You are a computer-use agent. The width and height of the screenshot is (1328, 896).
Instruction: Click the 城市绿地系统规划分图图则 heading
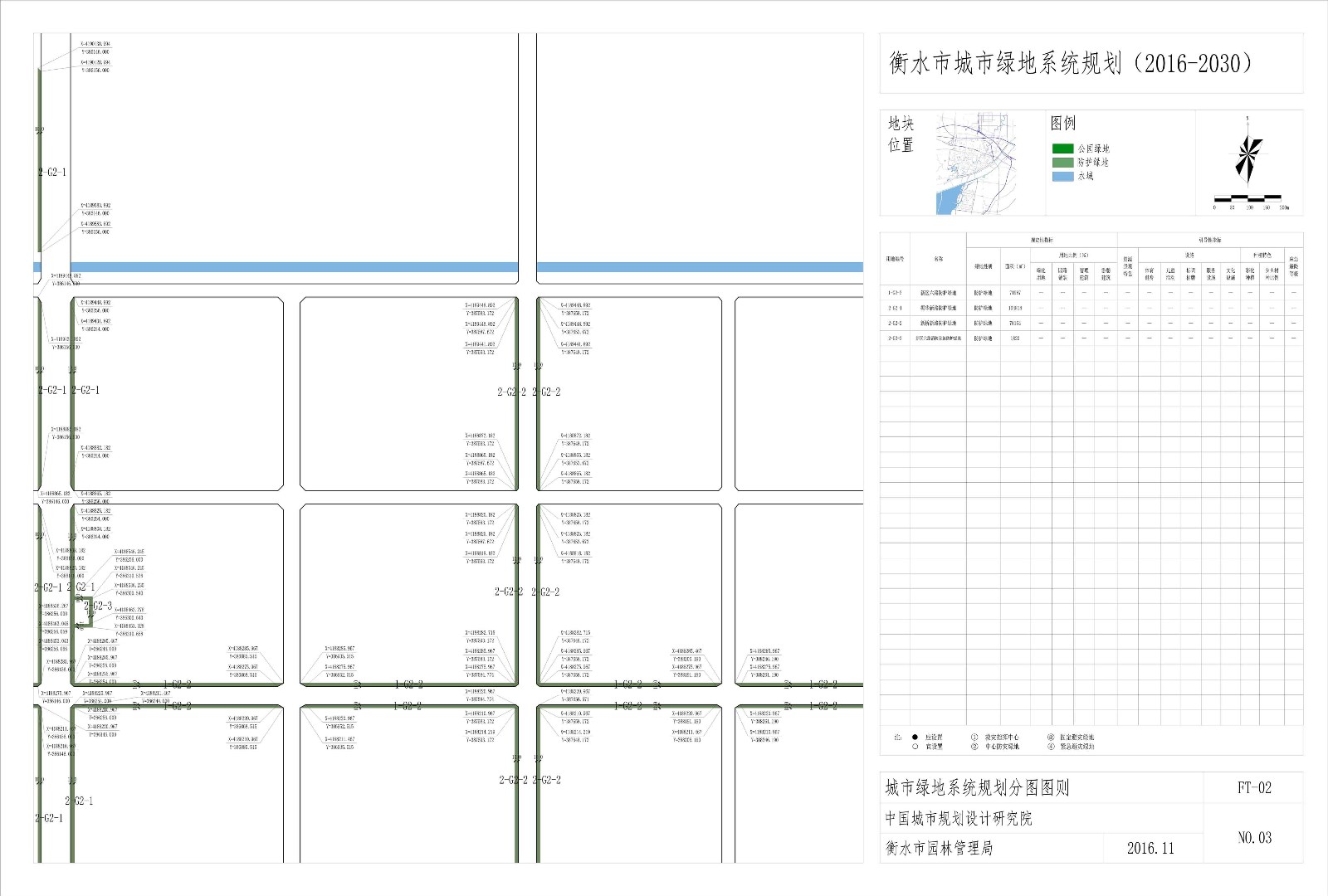tap(977, 788)
